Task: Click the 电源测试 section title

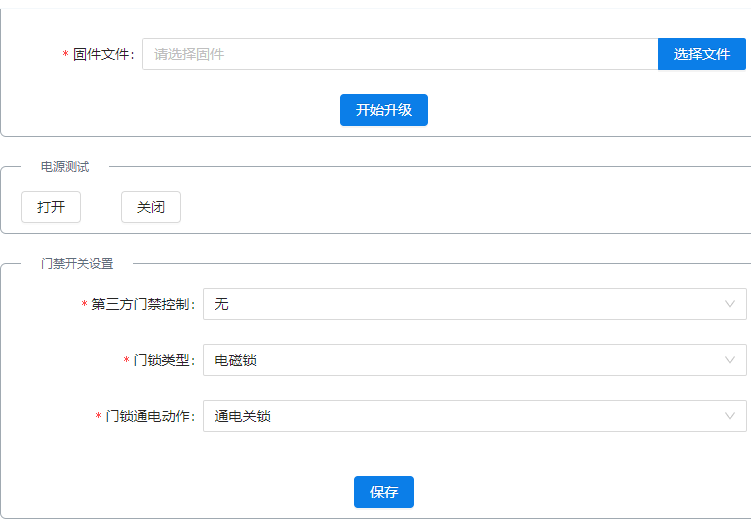Action: (x=64, y=166)
